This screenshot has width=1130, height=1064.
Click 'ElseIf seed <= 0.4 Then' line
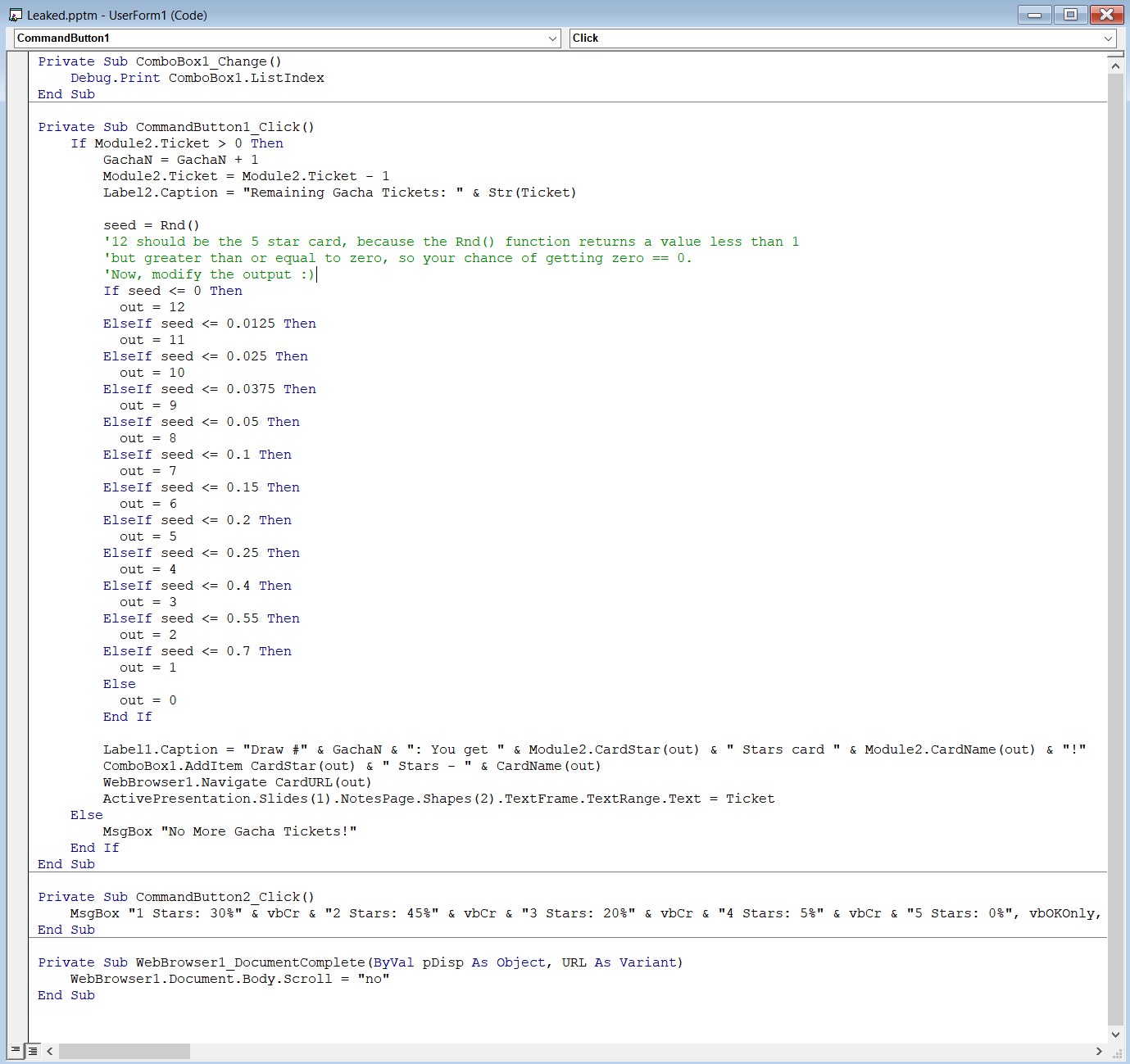click(197, 586)
